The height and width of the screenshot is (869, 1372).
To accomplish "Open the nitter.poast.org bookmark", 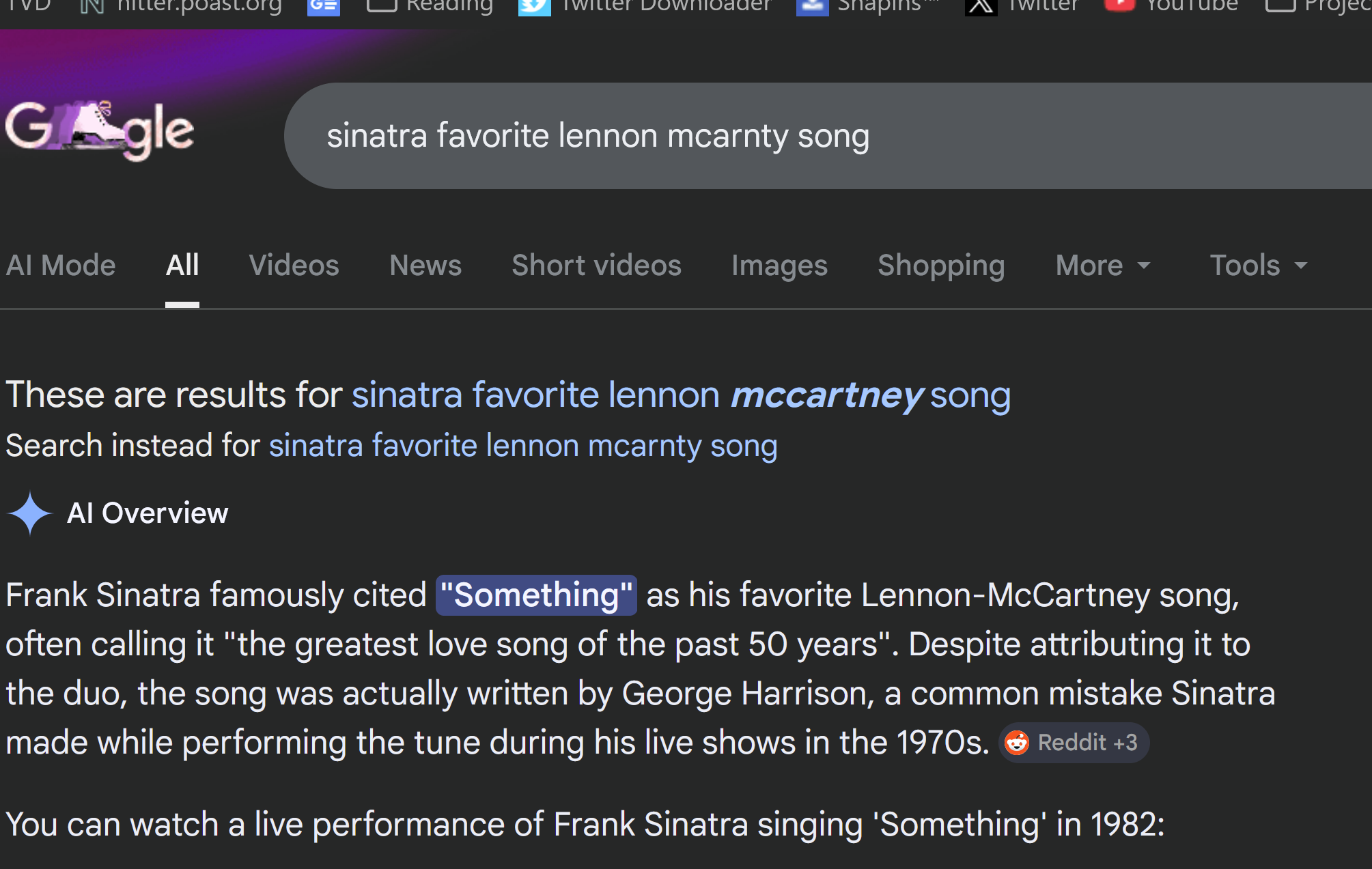I will tap(181, 5).
